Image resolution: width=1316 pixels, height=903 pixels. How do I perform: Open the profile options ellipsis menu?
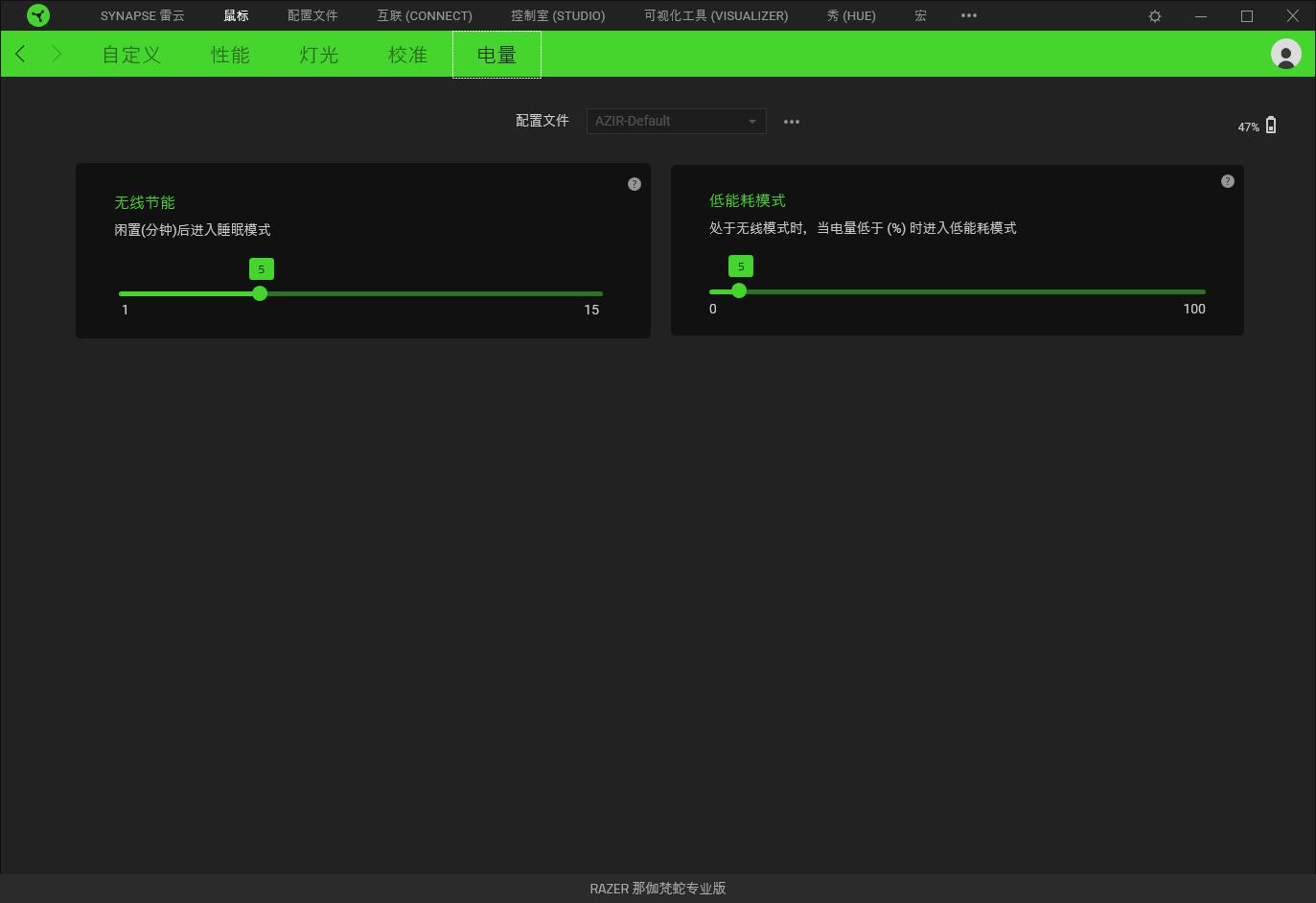[x=792, y=122]
